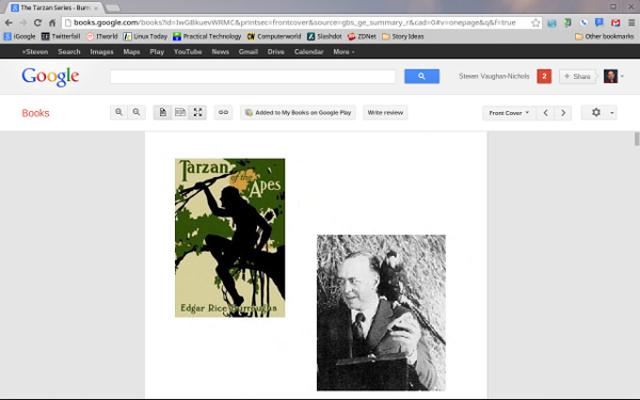Open Search in the Google bar
The width and height of the screenshot is (640, 400).
click(x=69, y=52)
